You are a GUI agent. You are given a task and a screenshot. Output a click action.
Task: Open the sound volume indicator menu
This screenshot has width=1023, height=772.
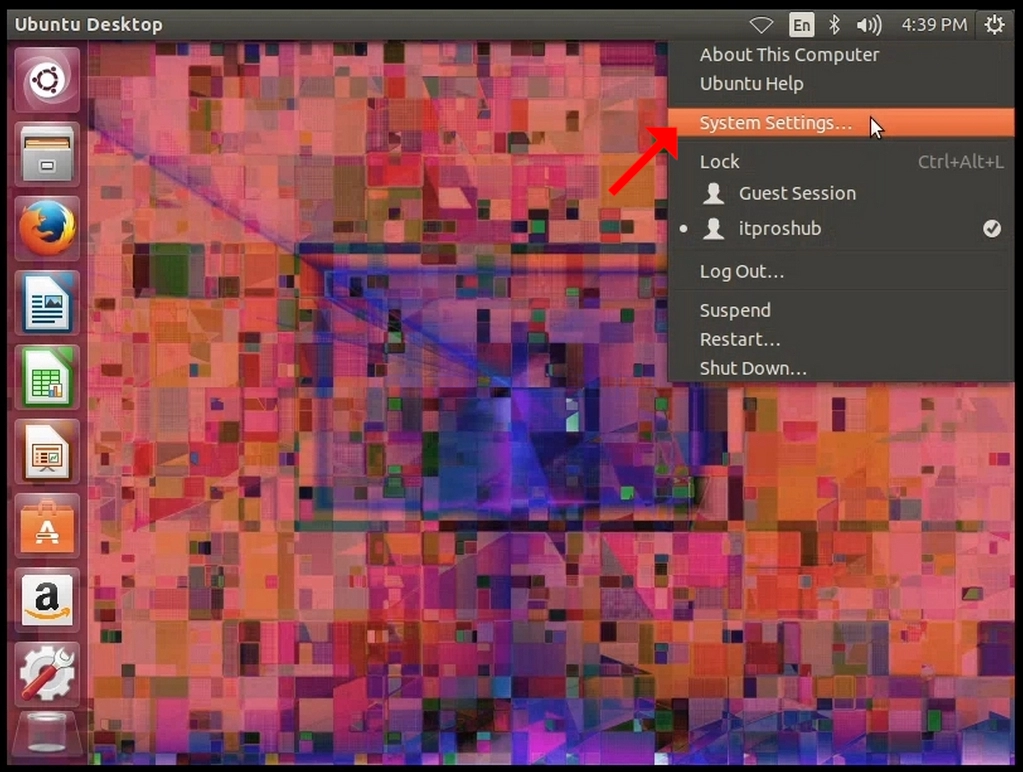point(869,25)
